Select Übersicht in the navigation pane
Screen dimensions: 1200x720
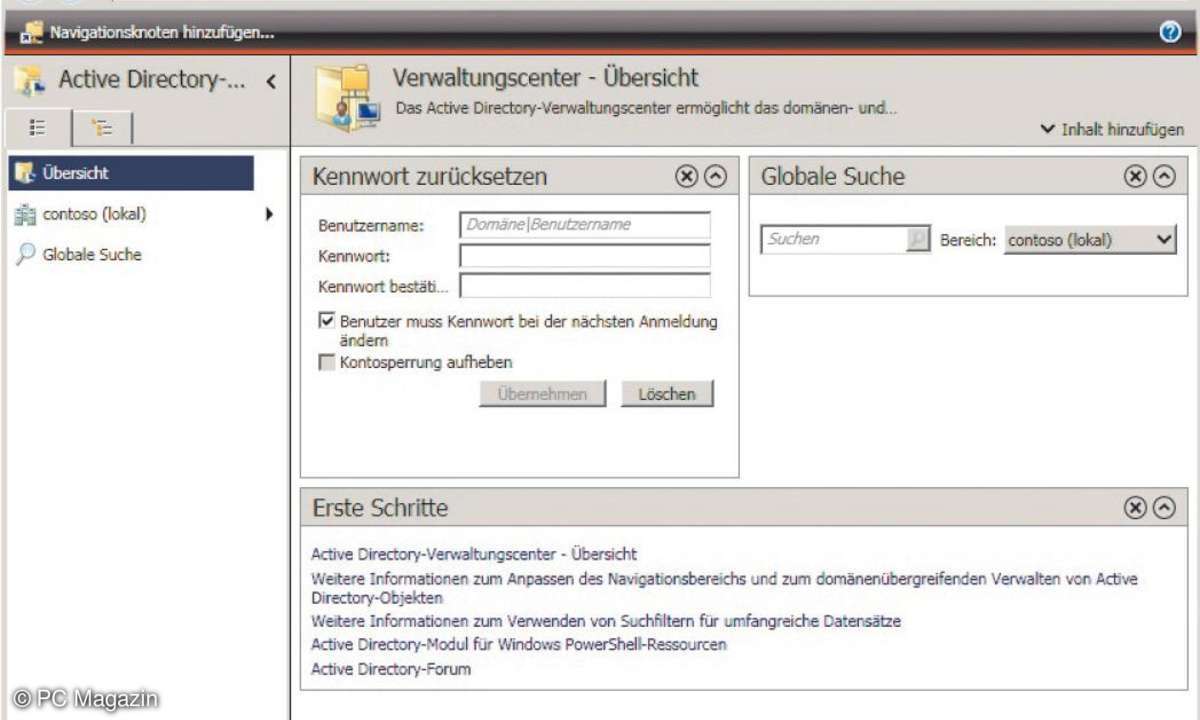pos(133,173)
